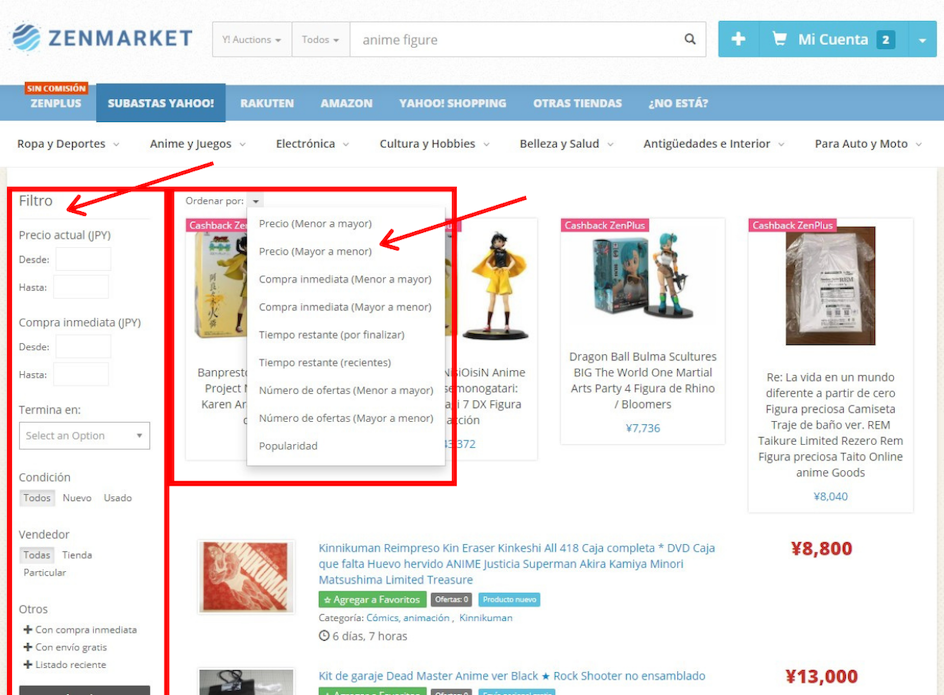This screenshot has height=695, width=944.
Task: Click the ZenMarket logo
Action: tap(102, 38)
